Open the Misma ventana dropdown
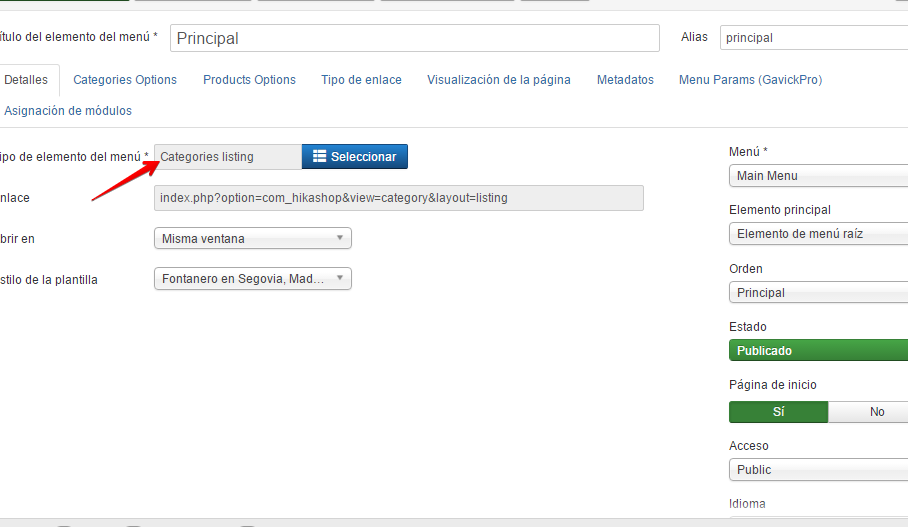This screenshot has height=527, width=908. (x=252, y=239)
